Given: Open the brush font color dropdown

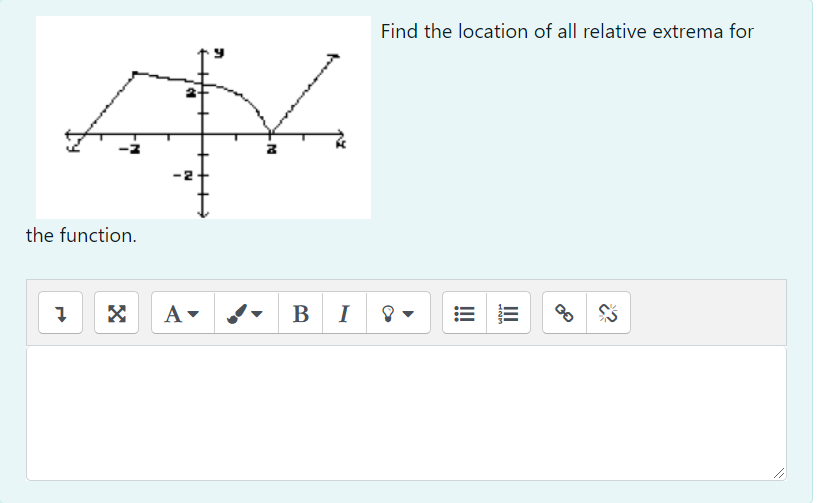Looking at the screenshot, I should pos(246,313).
